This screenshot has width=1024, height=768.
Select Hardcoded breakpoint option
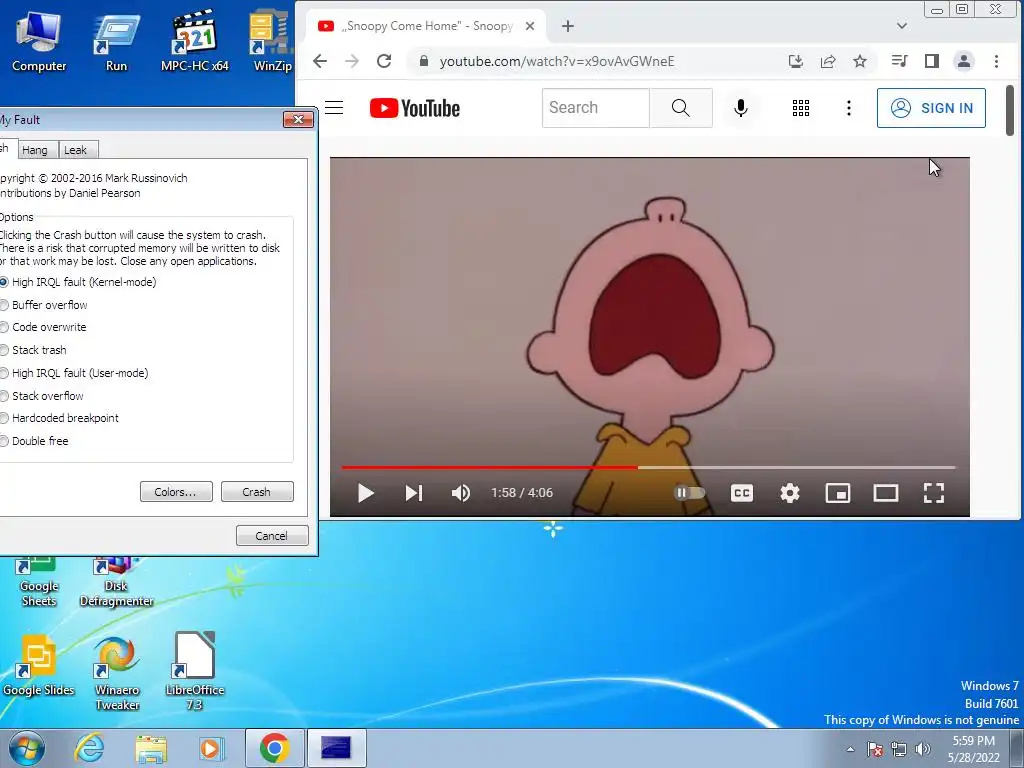click(59, 418)
